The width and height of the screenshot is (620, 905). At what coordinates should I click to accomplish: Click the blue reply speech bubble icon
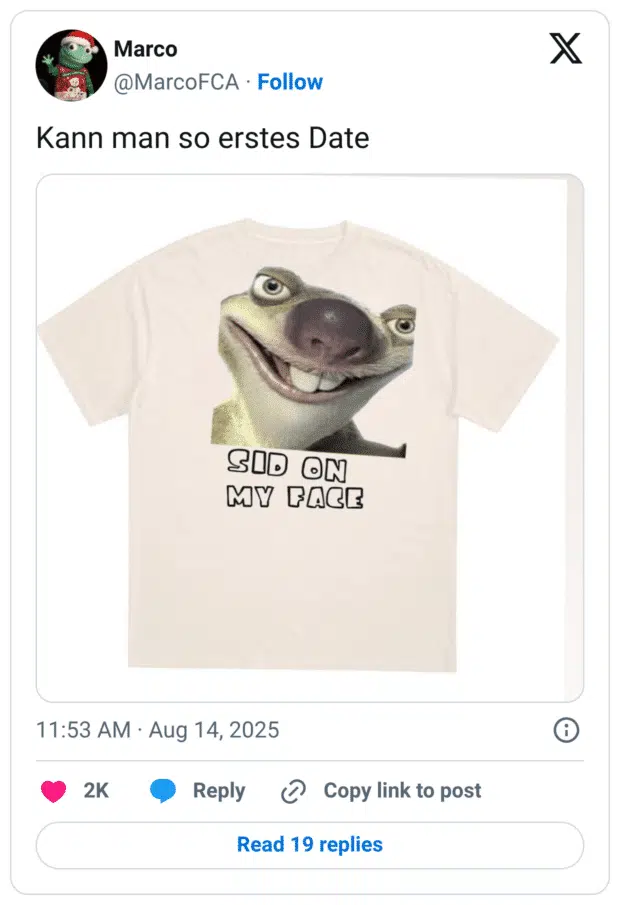163,791
